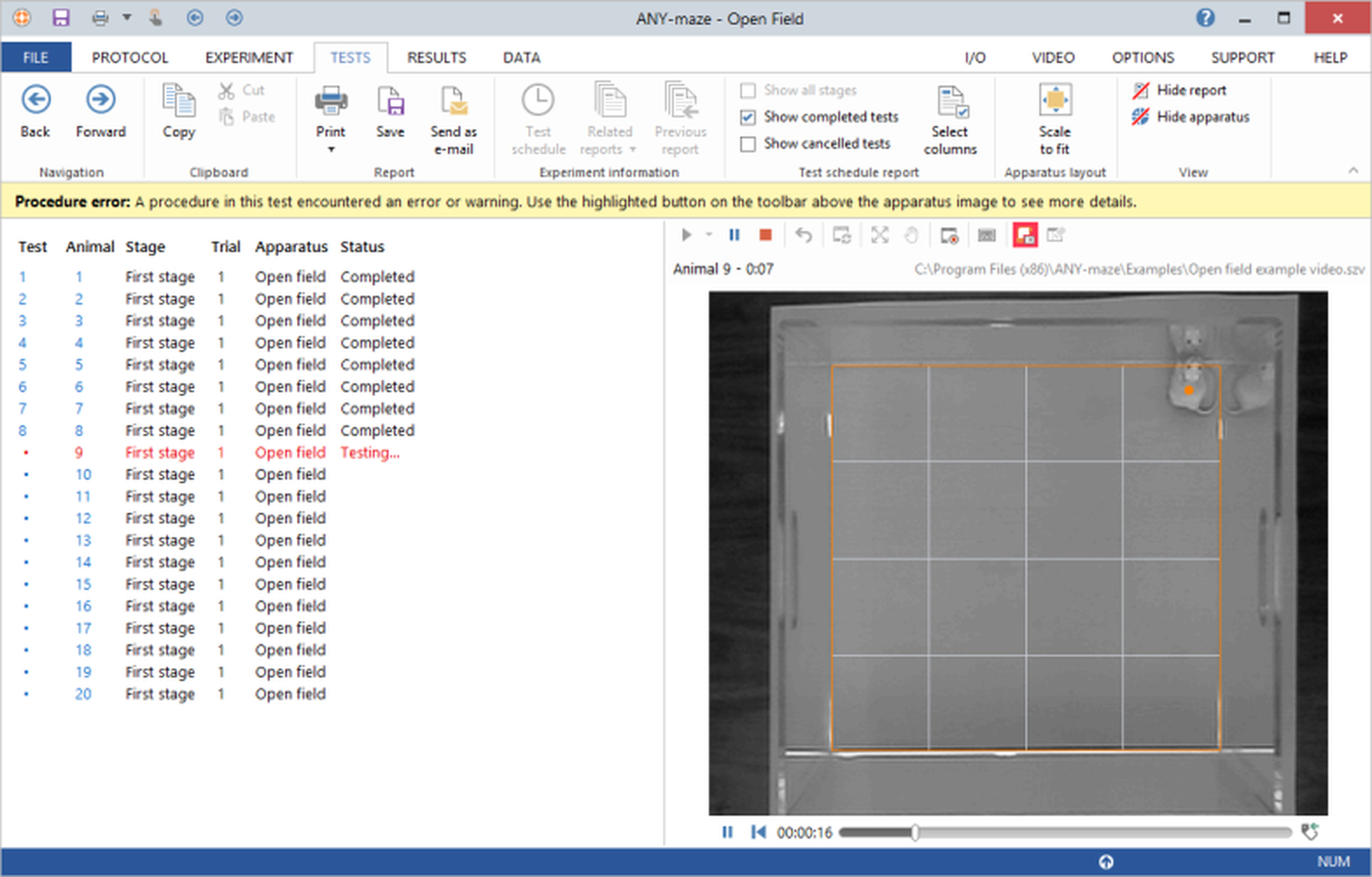Click the highlighted red procedure error button

pyautogui.click(x=1024, y=235)
